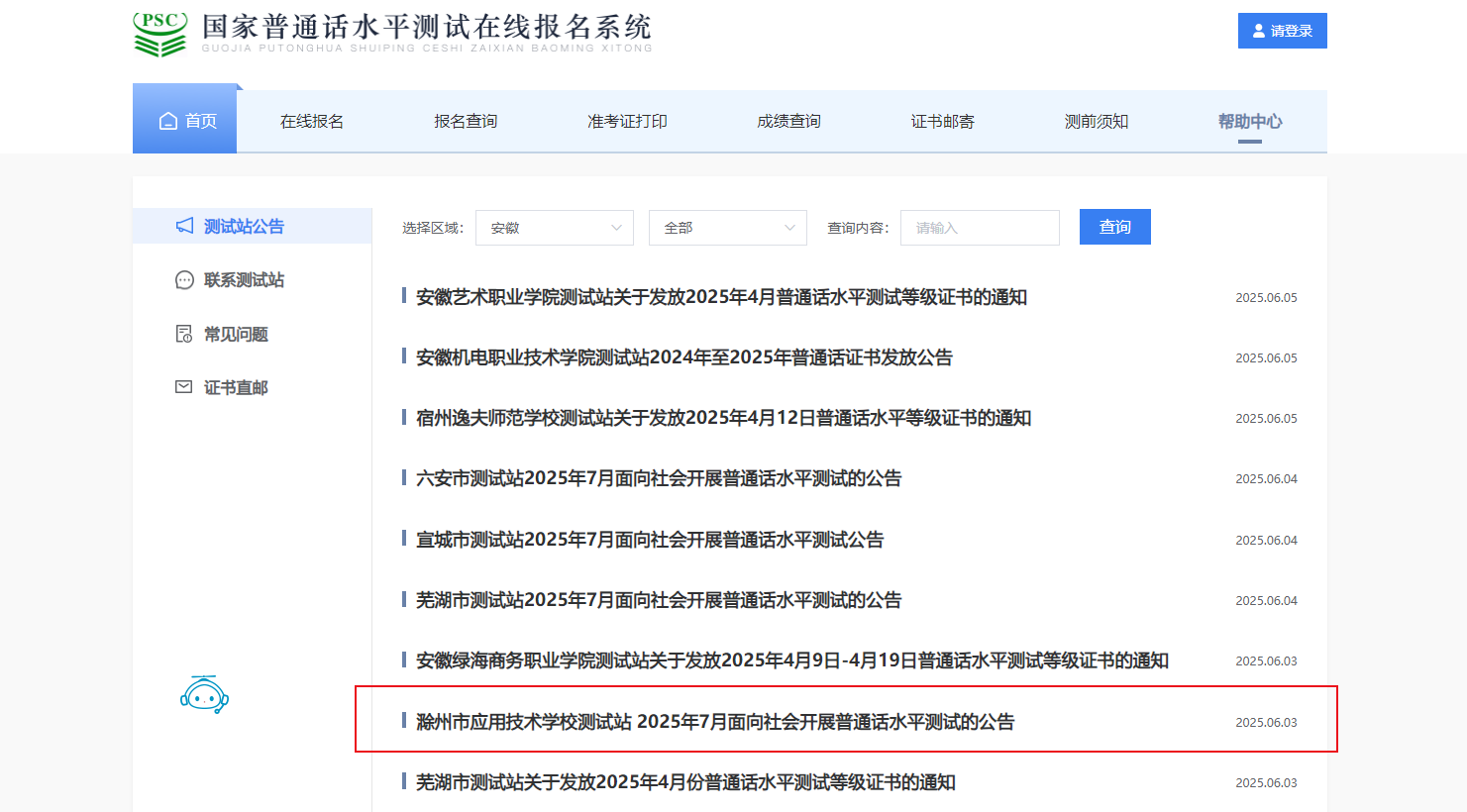
Task: Open 芜湖市测试站 July 2025 test announcement
Action: pos(659,600)
